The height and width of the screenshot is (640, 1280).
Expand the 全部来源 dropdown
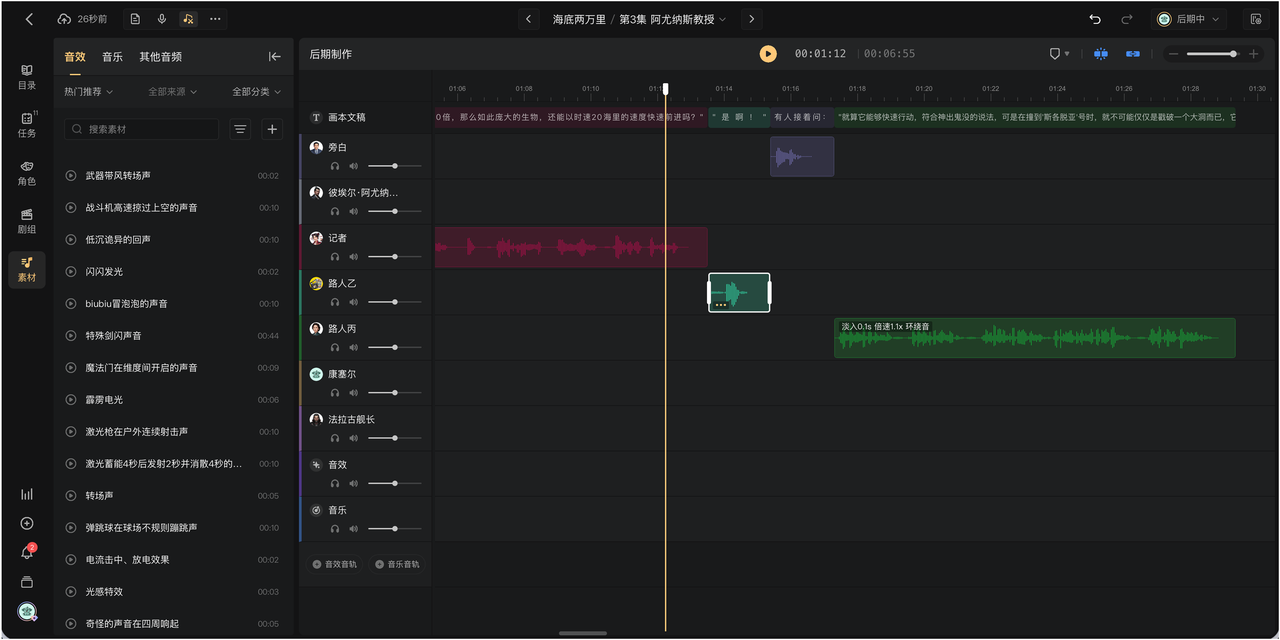(172, 92)
